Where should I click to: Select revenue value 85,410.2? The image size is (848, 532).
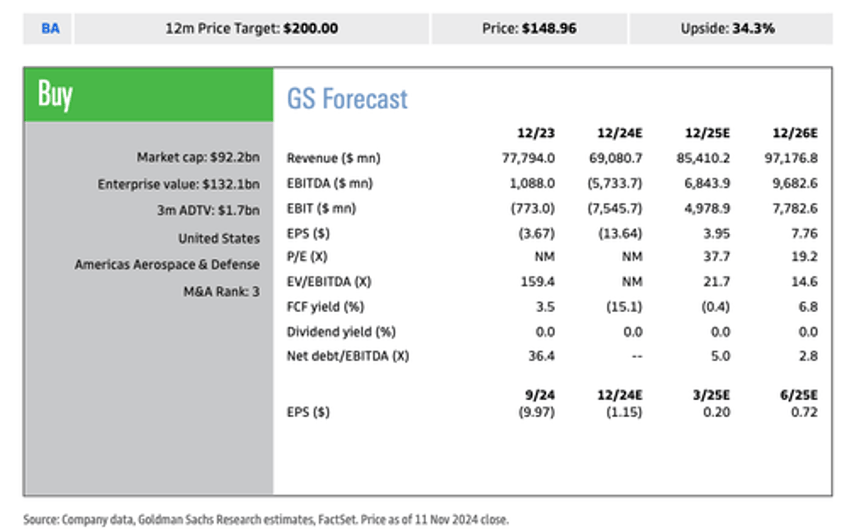tap(703, 158)
